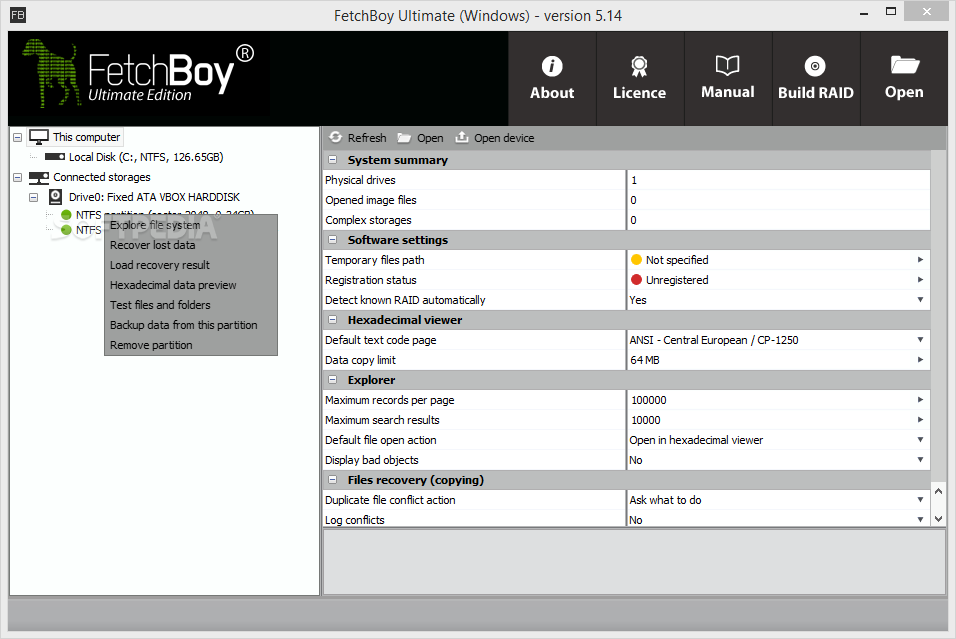
Task: Click the Connected storages icon
Action: tap(39, 177)
